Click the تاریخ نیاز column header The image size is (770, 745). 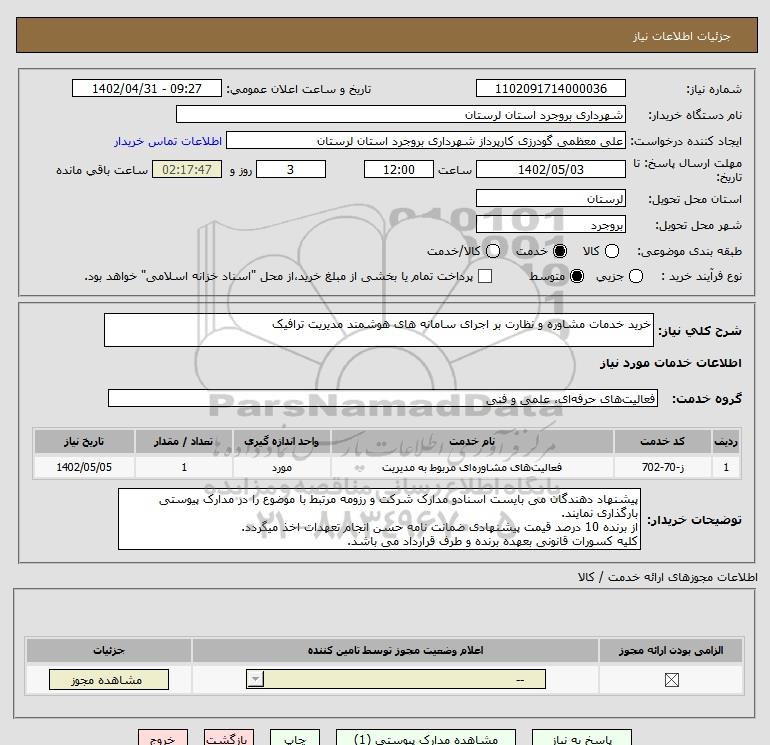point(84,441)
